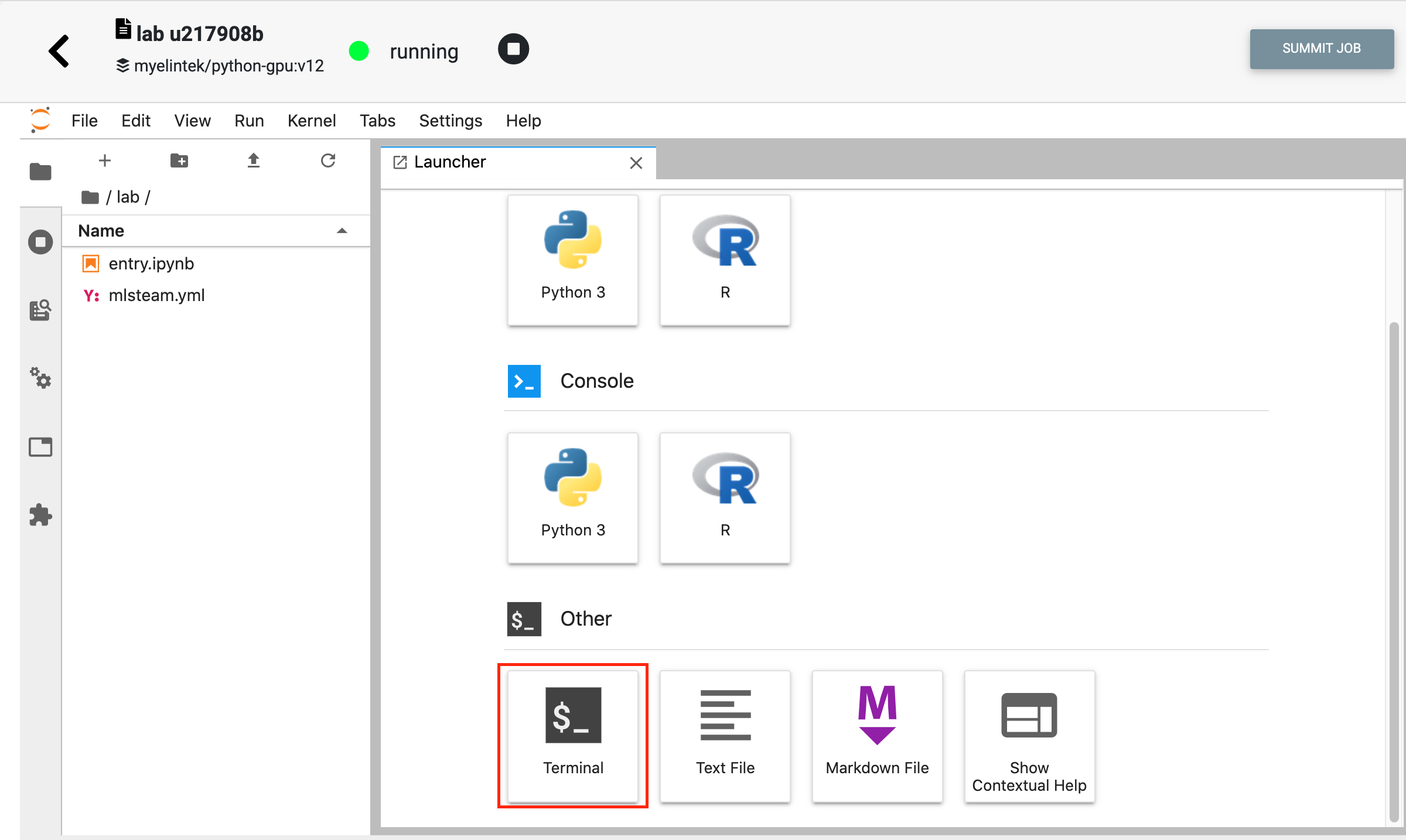Create a new Markdown File
The image size is (1406, 840).
(x=877, y=736)
